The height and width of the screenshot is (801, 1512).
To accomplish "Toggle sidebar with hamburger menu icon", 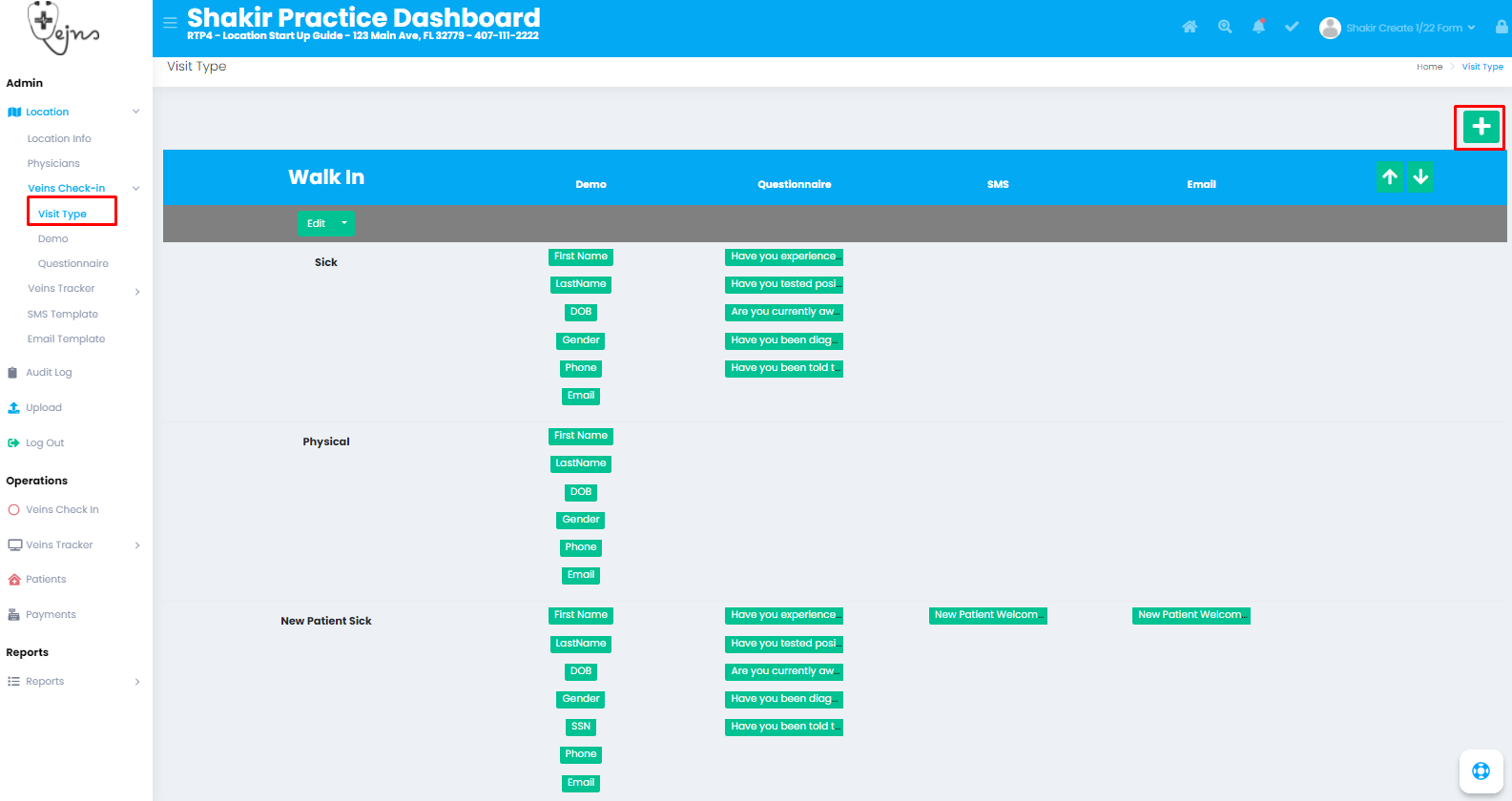I will [170, 23].
